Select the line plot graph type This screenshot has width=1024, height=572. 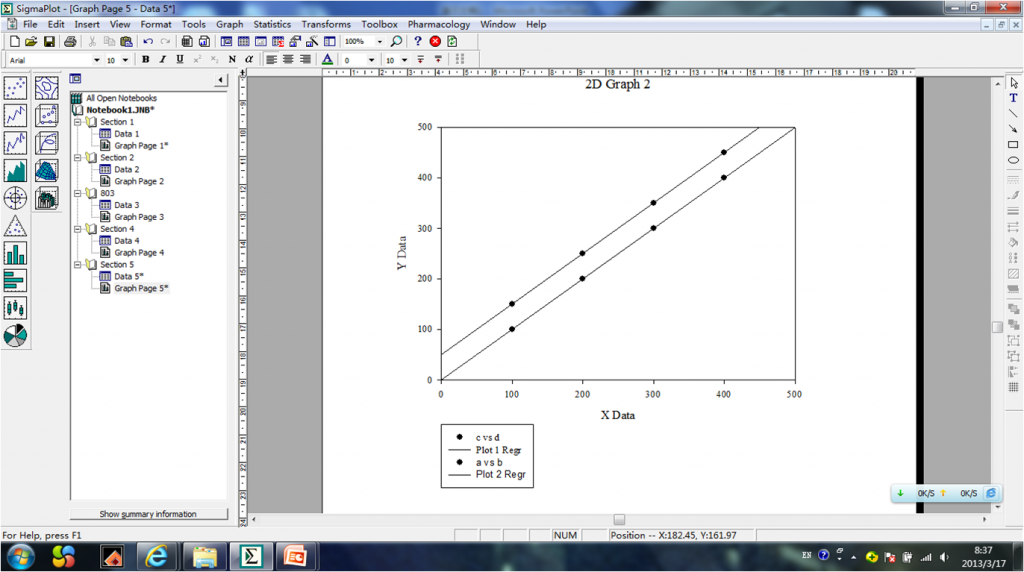(x=15, y=116)
